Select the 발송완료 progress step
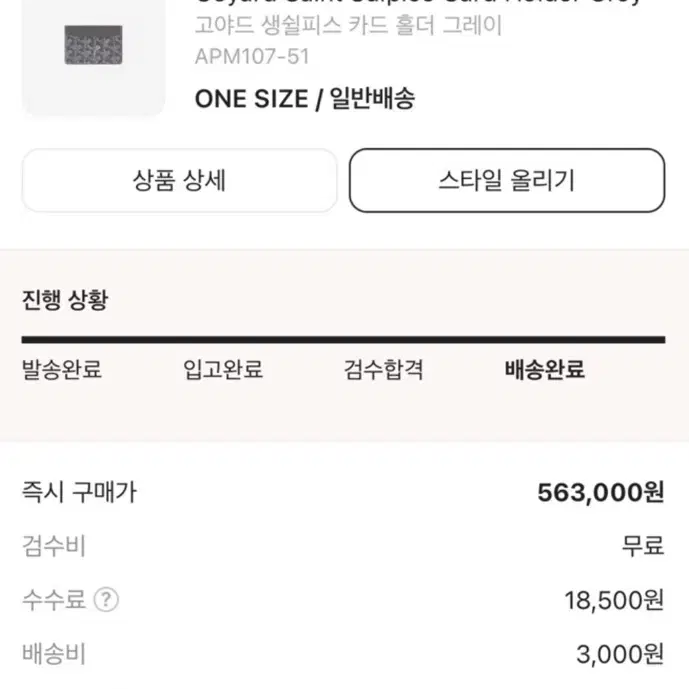The image size is (689, 689). click(x=62, y=370)
